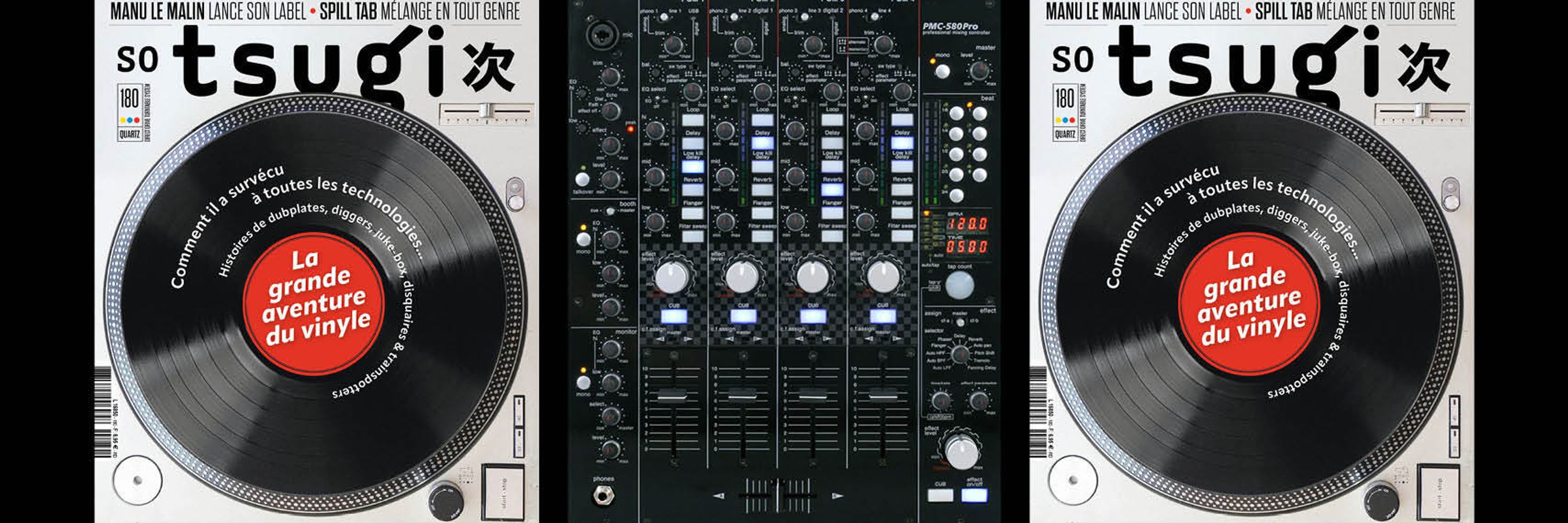This screenshot has height=523, width=1568.
Task: Turn on channel 1 Loop effect button
Action: click(693, 120)
